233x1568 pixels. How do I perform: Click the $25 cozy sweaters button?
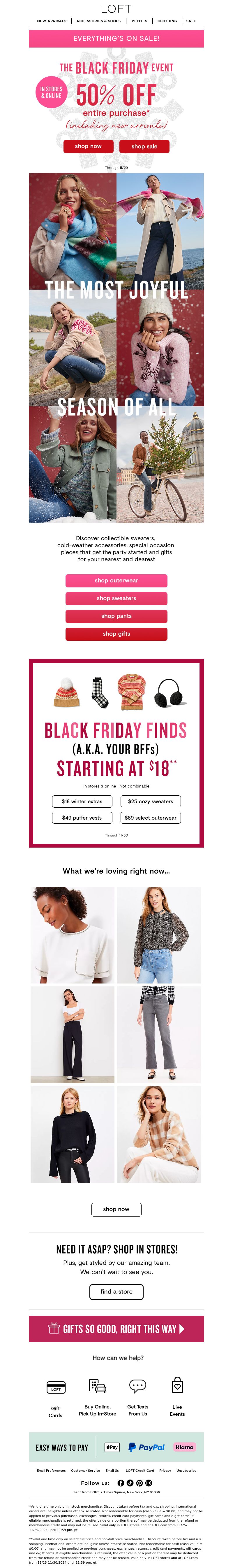pos(150,801)
